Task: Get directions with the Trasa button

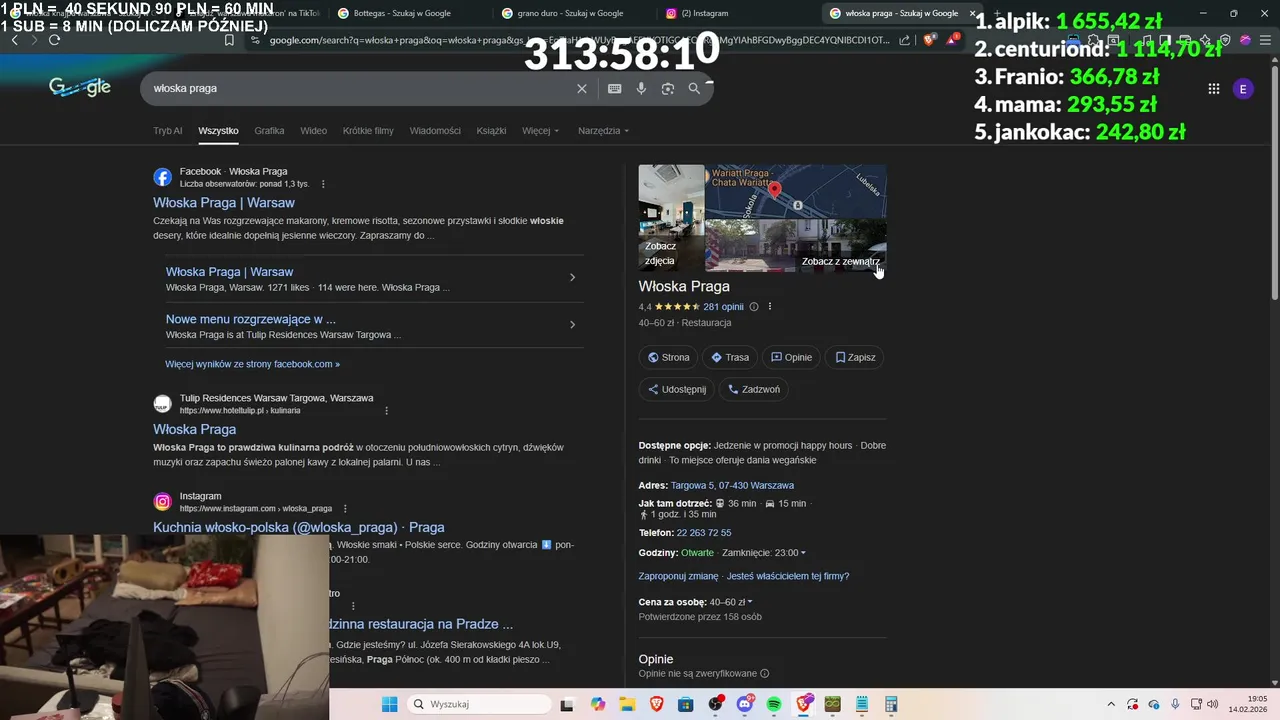Action: [x=730, y=357]
